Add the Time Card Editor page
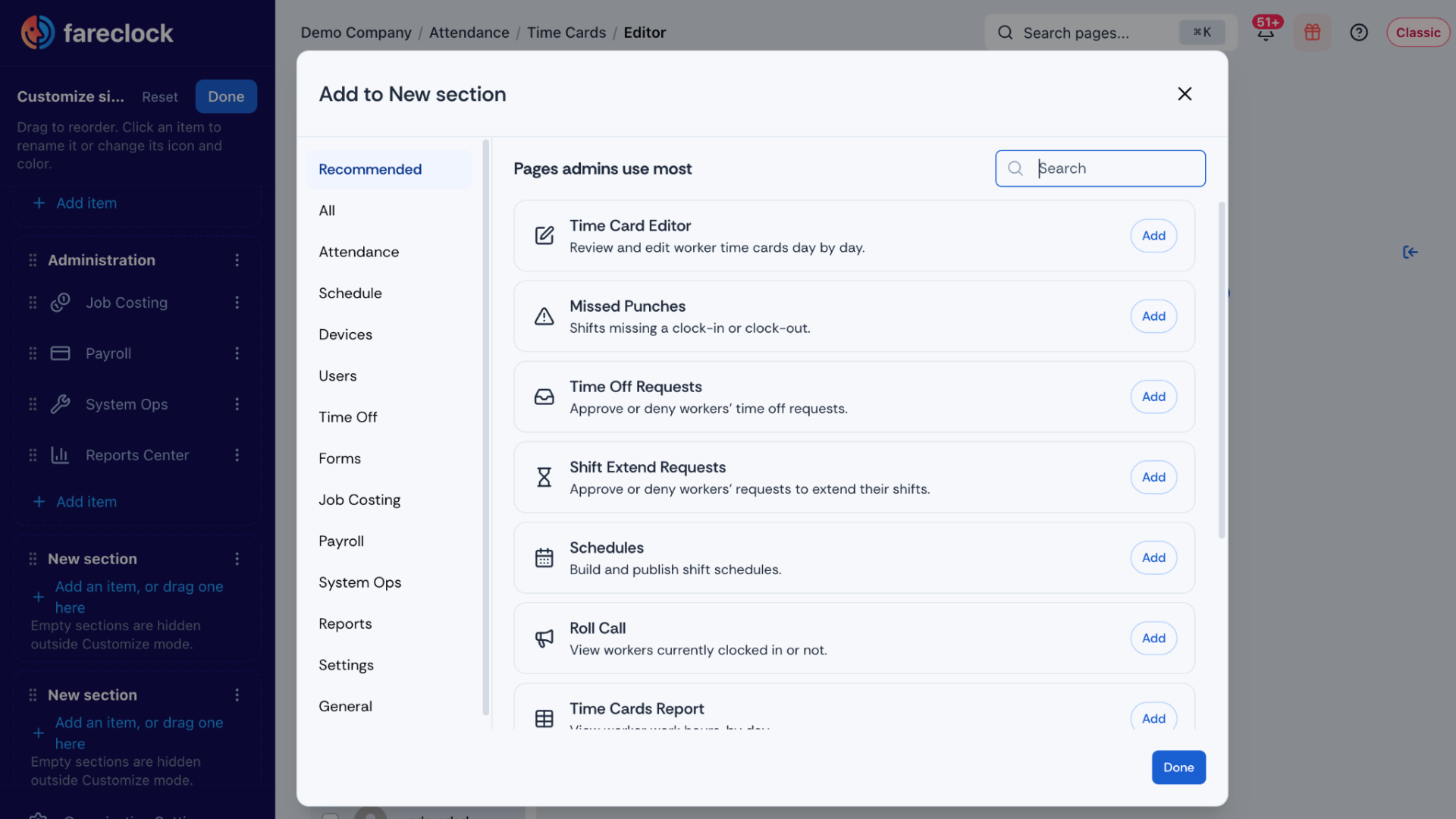 pyautogui.click(x=1153, y=236)
